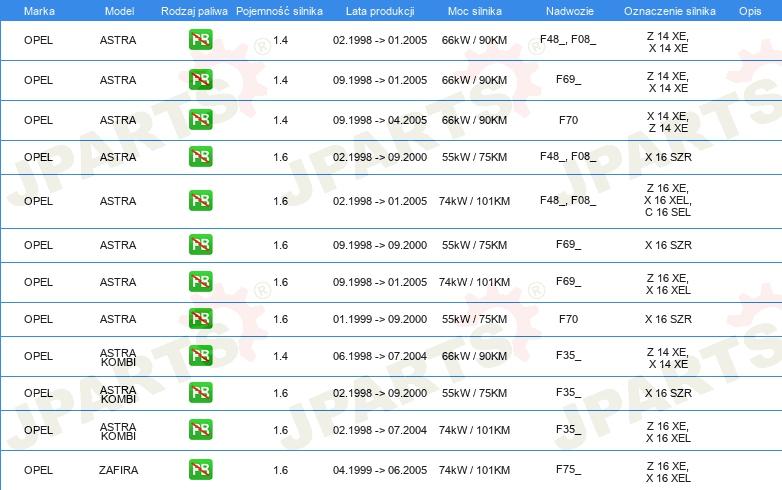Select the F75_ body code cell
The image size is (782, 490).
point(569,469)
